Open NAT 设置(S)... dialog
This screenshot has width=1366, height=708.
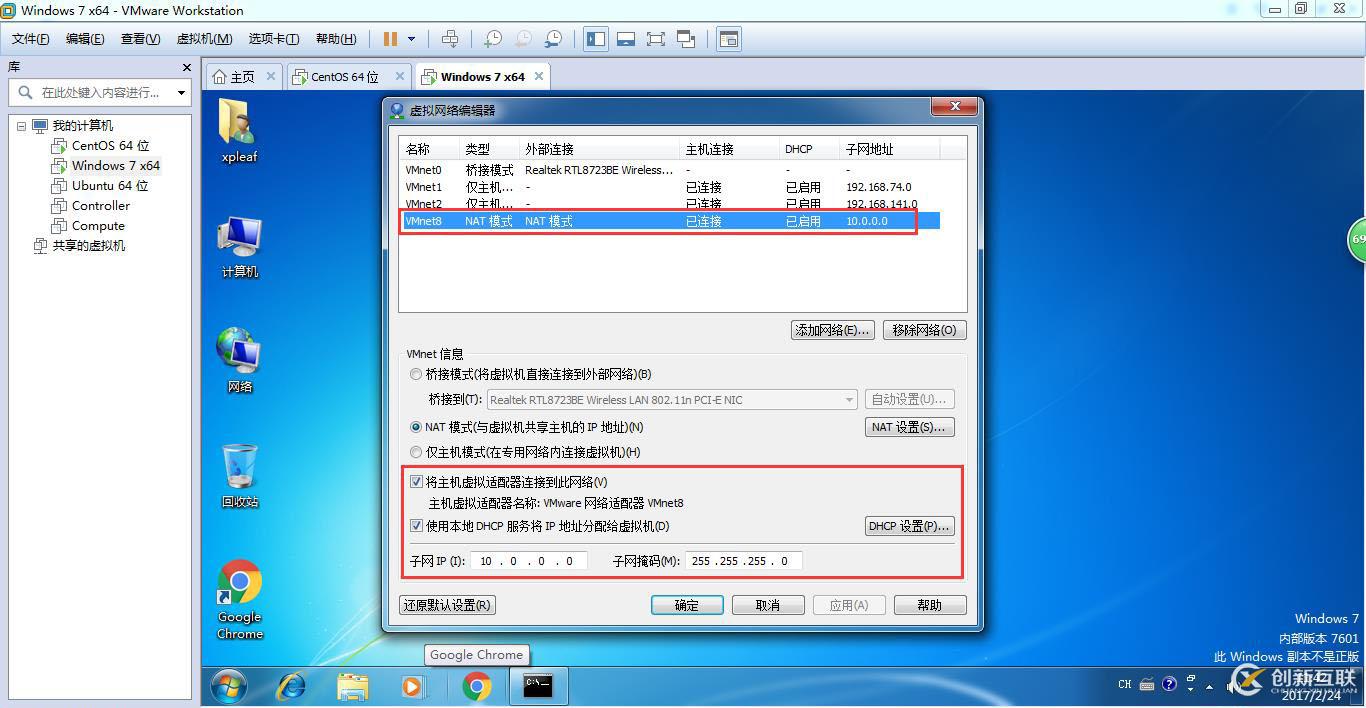(909, 427)
